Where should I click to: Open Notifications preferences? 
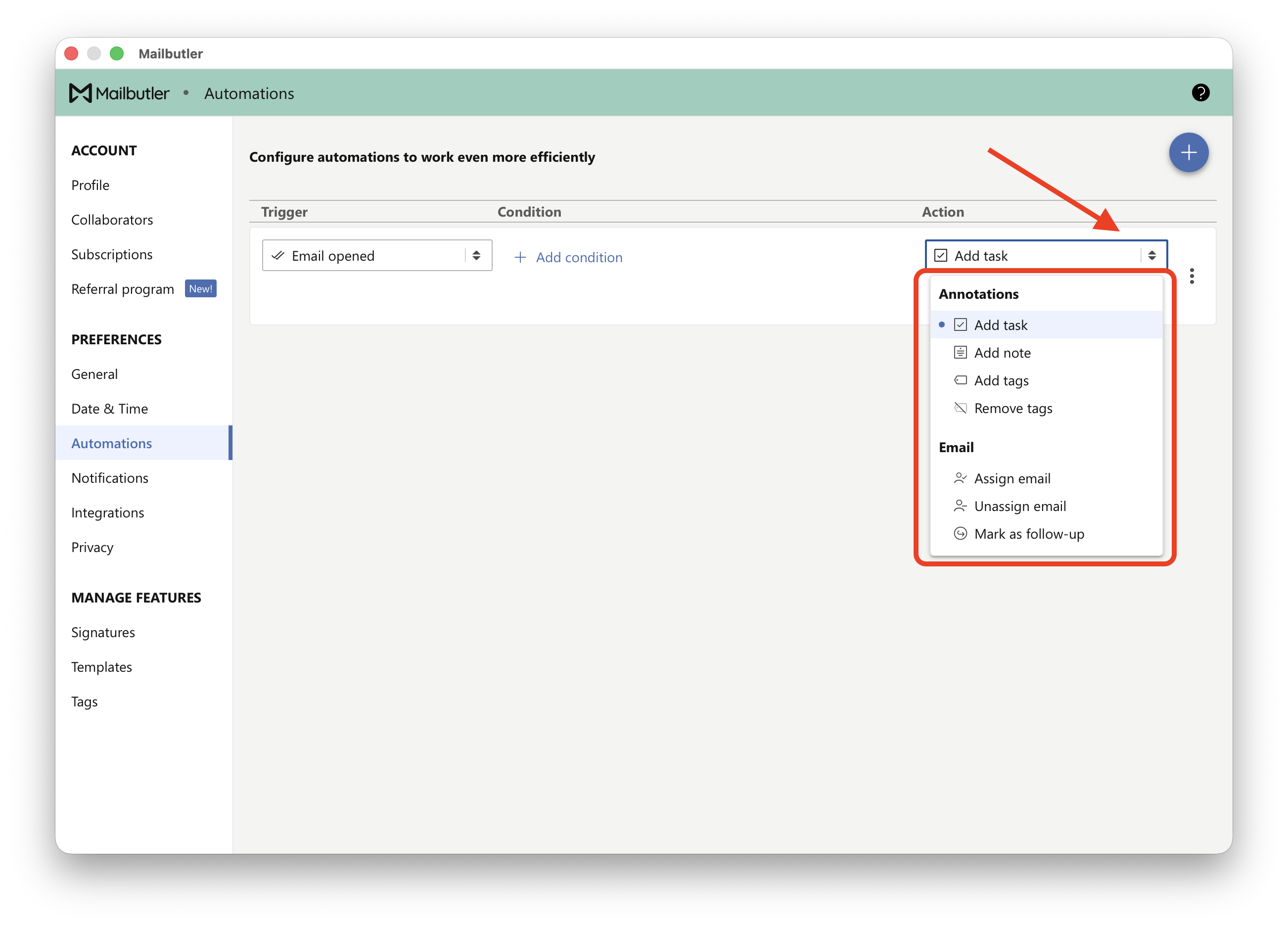point(110,478)
